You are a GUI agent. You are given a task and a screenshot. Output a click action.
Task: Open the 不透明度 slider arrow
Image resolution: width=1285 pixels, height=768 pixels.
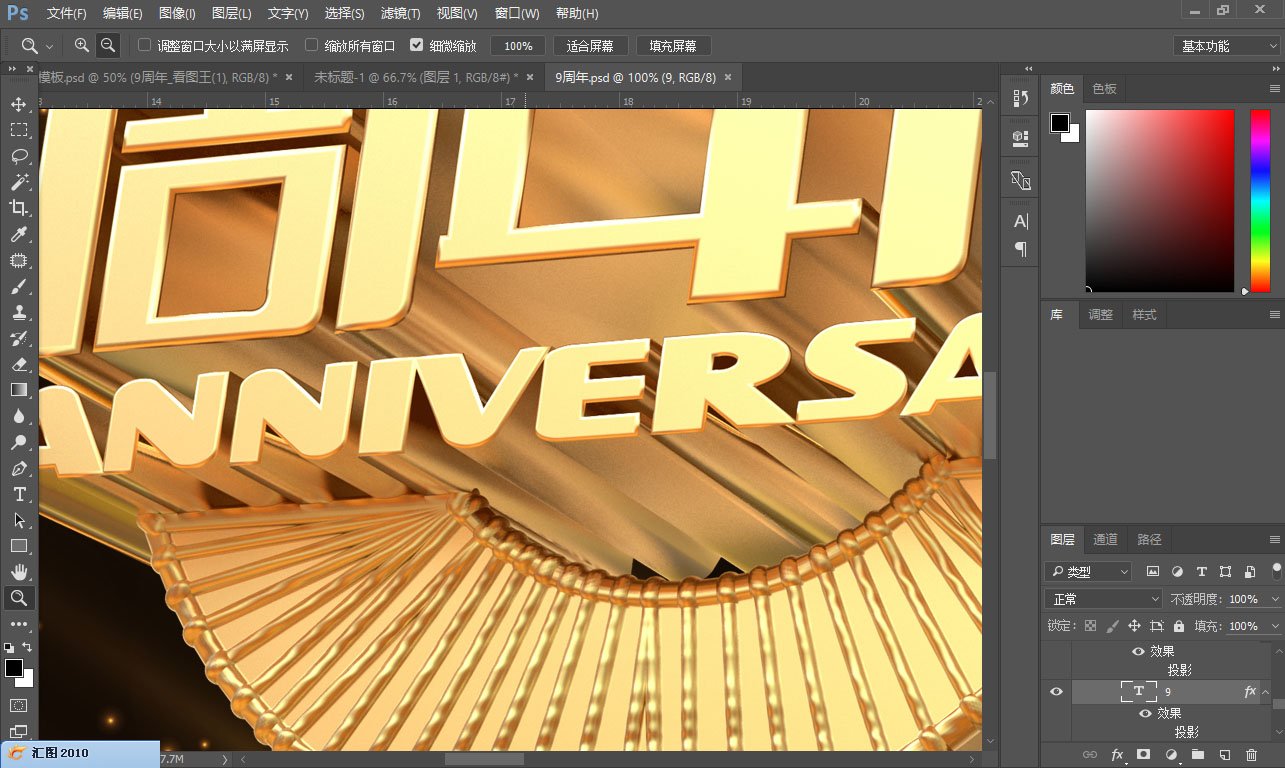click(x=1274, y=599)
